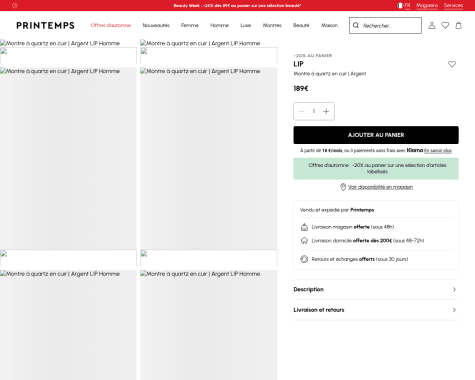Open Beauté menu
The height and width of the screenshot is (380, 475).
[x=301, y=25]
